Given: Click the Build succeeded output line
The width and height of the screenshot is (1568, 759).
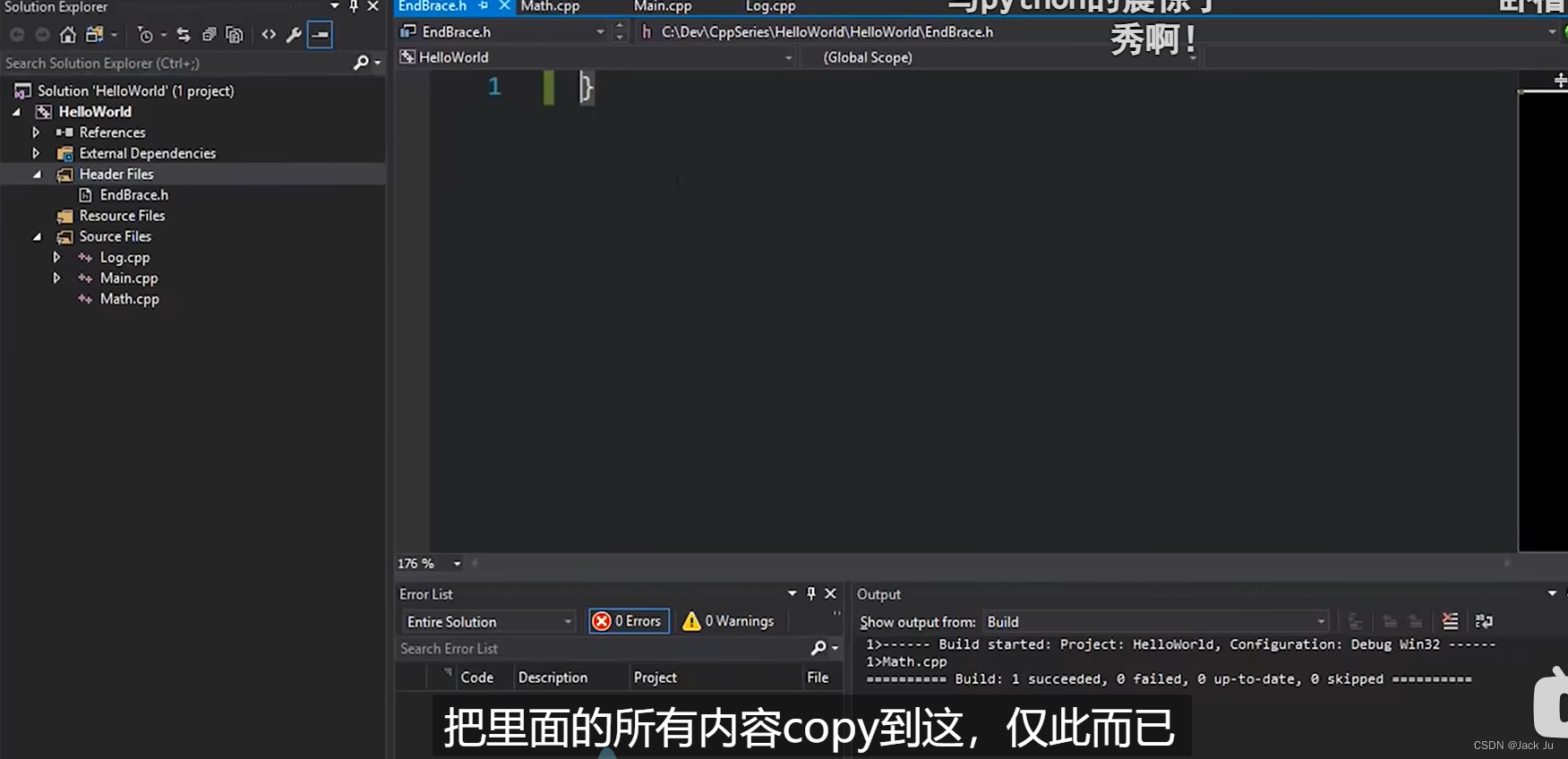Looking at the screenshot, I should tap(1169, 679).
